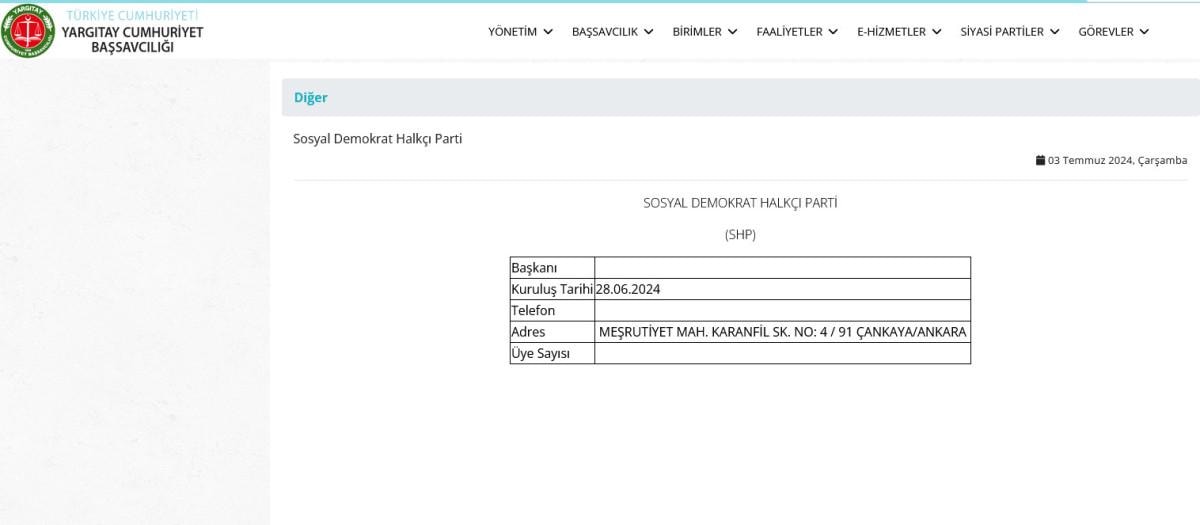Expand the chevron next to YÖNETİM
1200x525 pixels.
547,32
